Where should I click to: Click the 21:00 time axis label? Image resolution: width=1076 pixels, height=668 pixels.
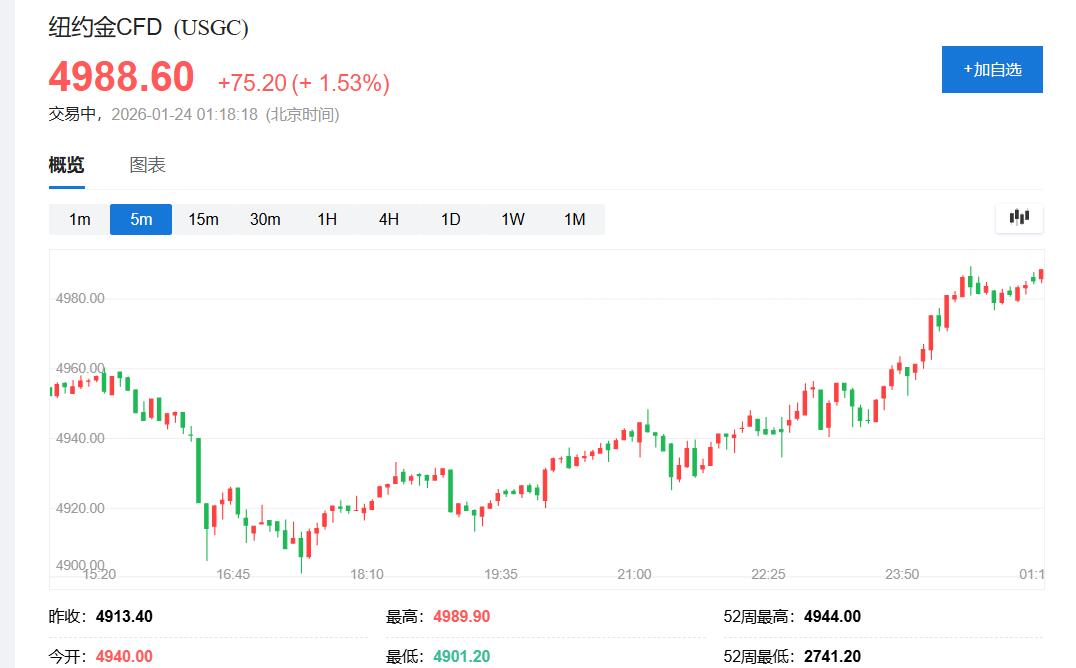[x=634, y=574]
